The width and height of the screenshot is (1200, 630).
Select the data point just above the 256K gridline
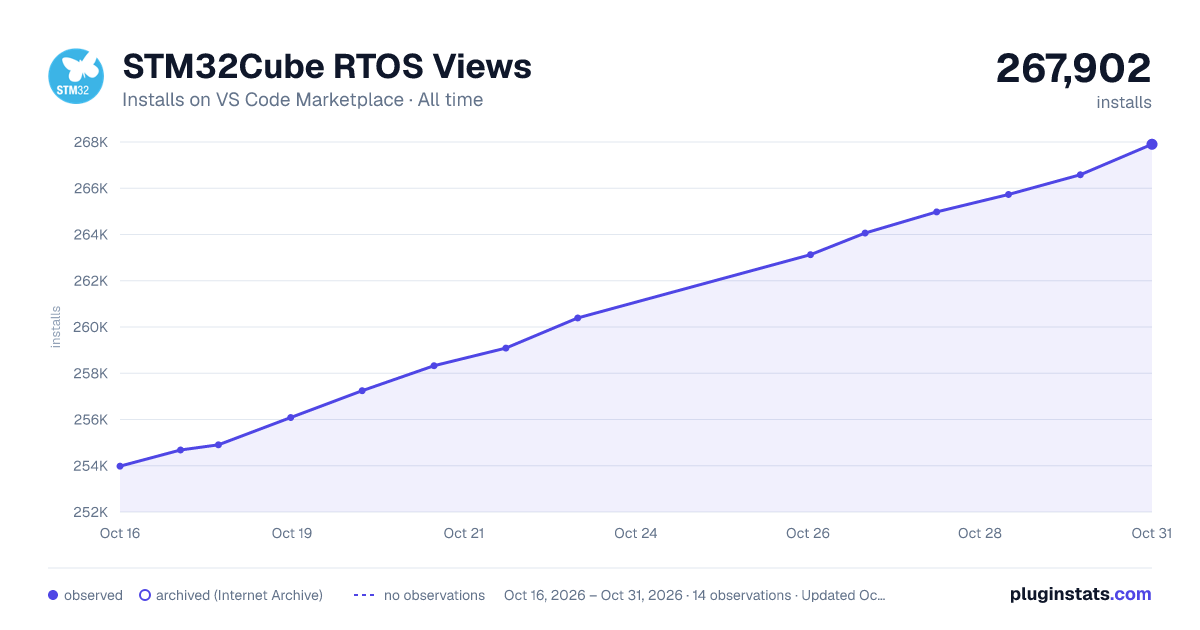290,417
